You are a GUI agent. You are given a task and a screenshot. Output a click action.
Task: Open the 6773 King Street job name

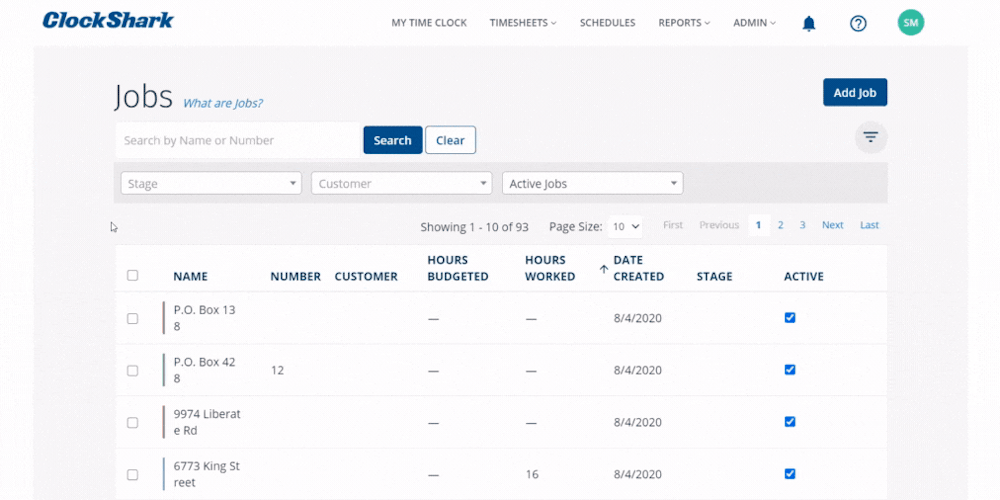click(207, 474)
